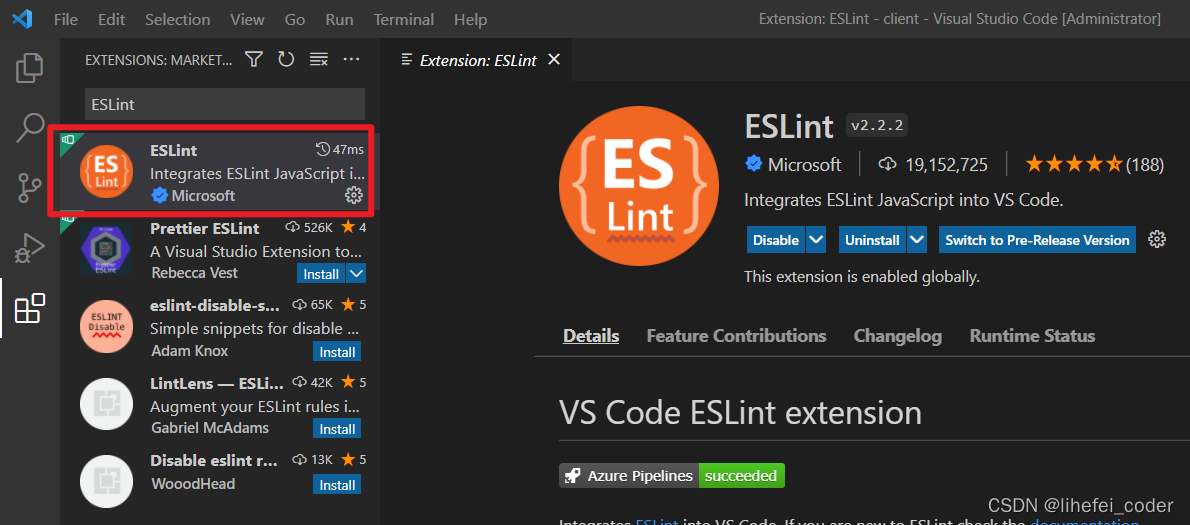
Task: Expand the Uninstall button dropdown arrow
Action: pos(917,240)
